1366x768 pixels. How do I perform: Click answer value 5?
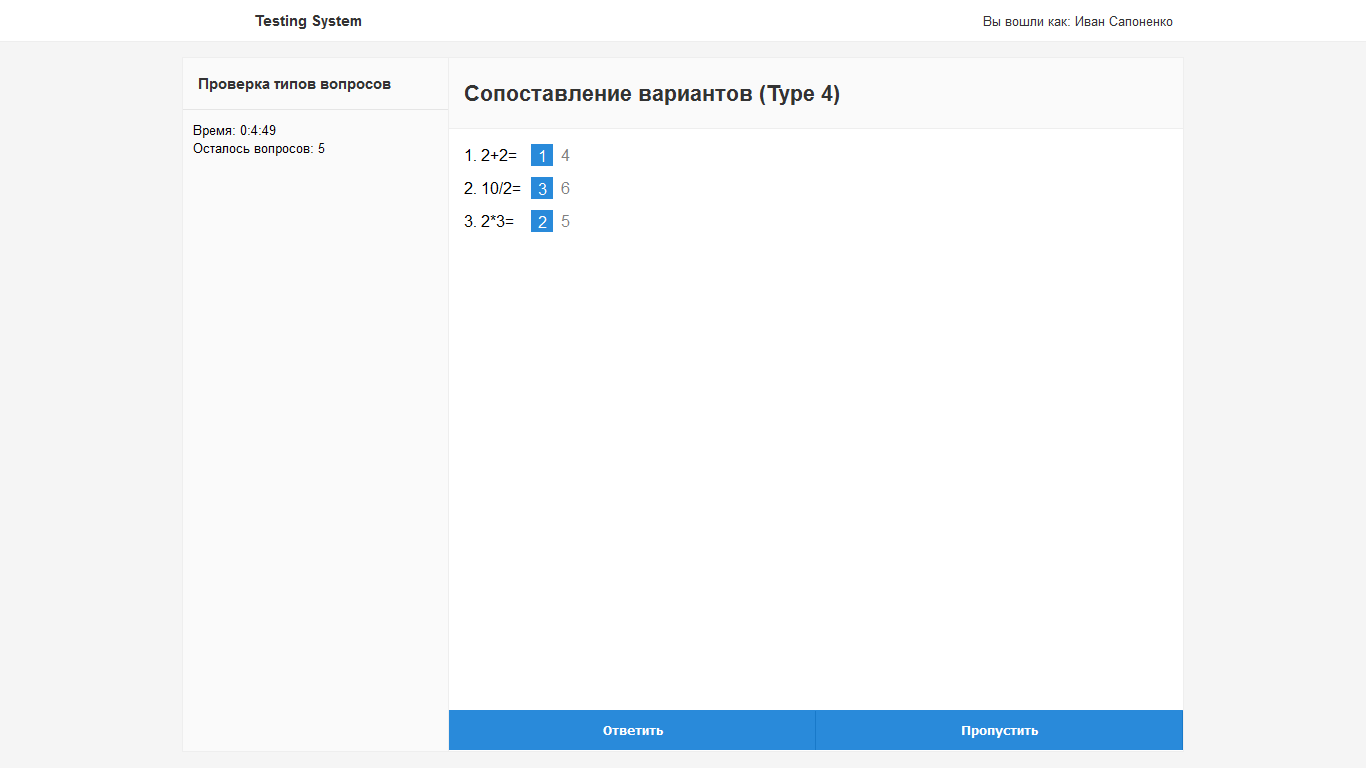click(565, 221)
